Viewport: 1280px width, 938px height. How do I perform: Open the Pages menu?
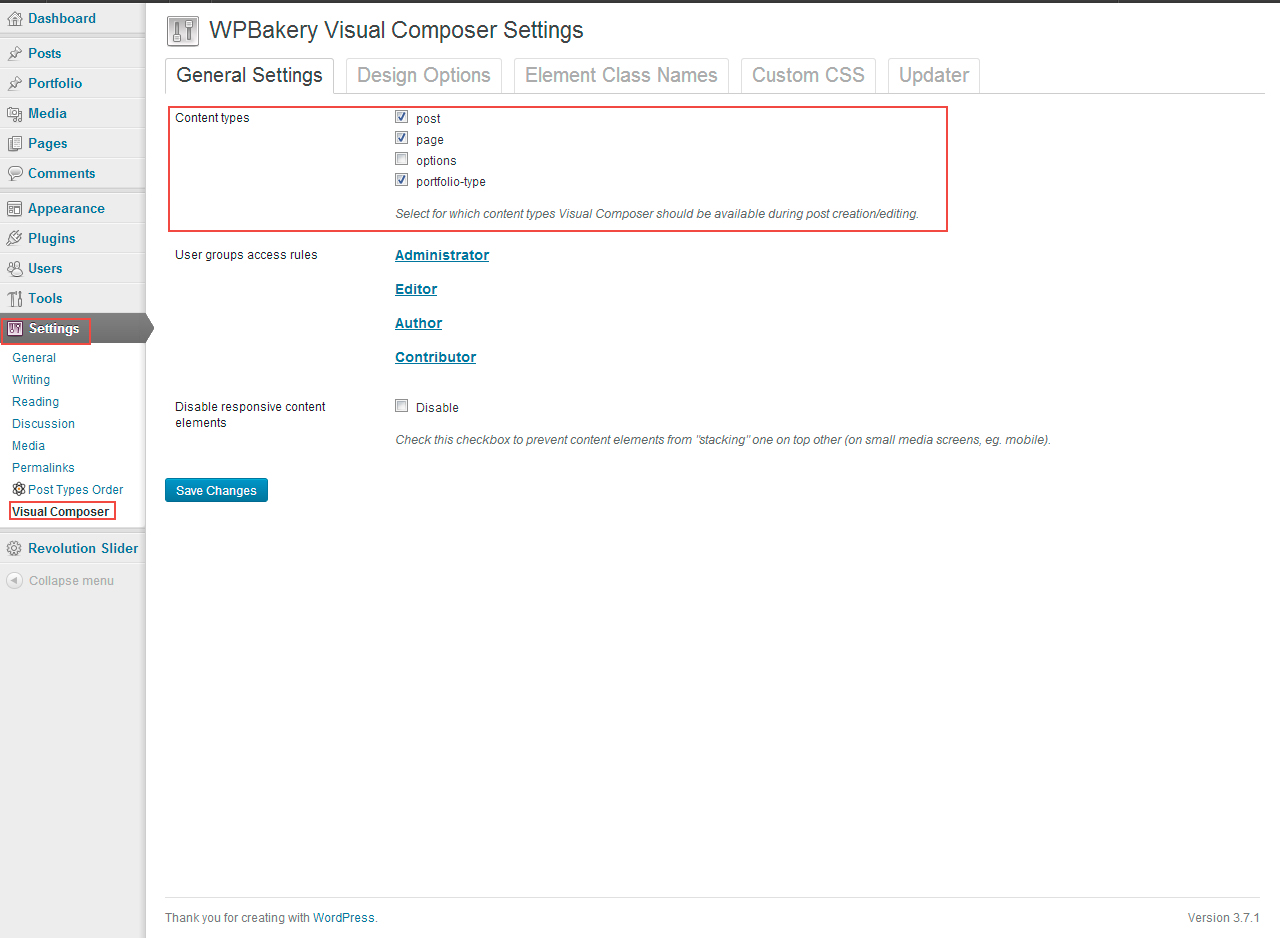point(48,143)
